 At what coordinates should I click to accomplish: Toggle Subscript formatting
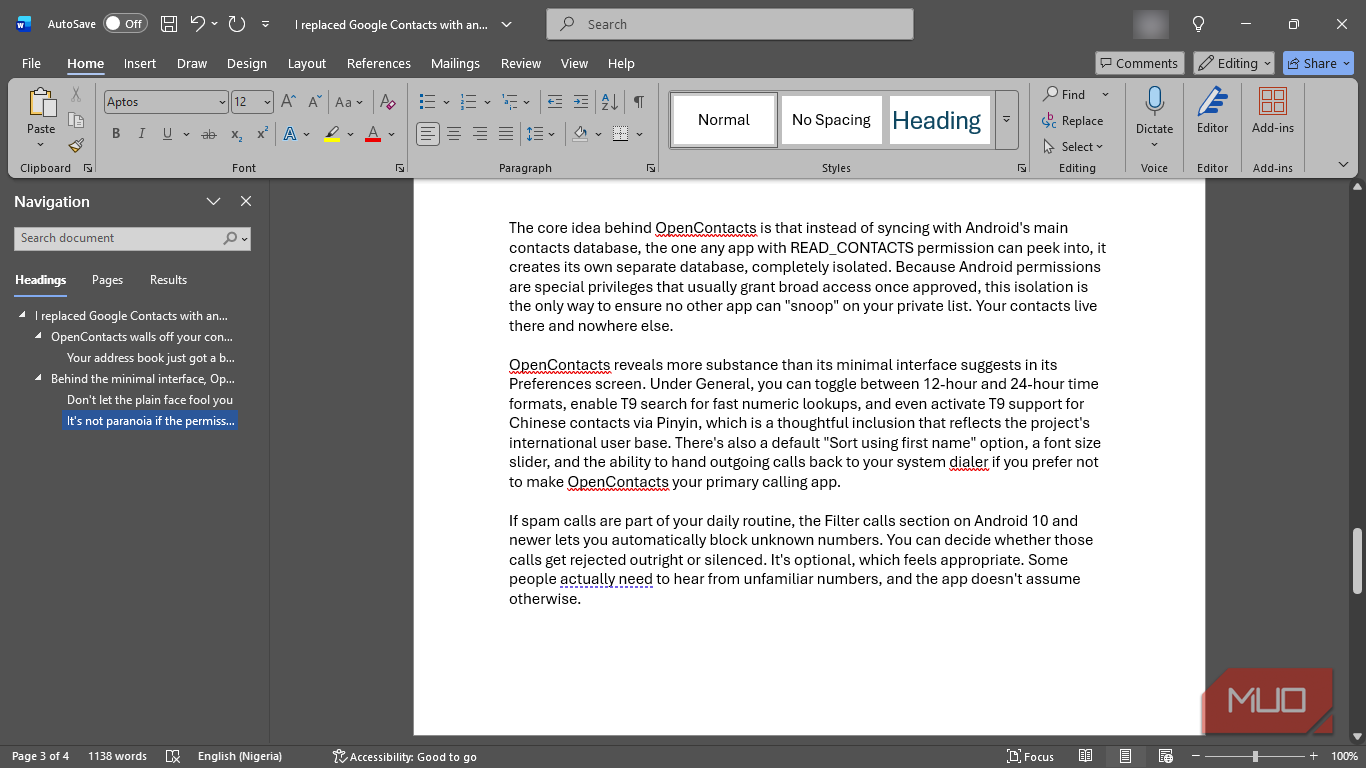[x=237, y=134]
